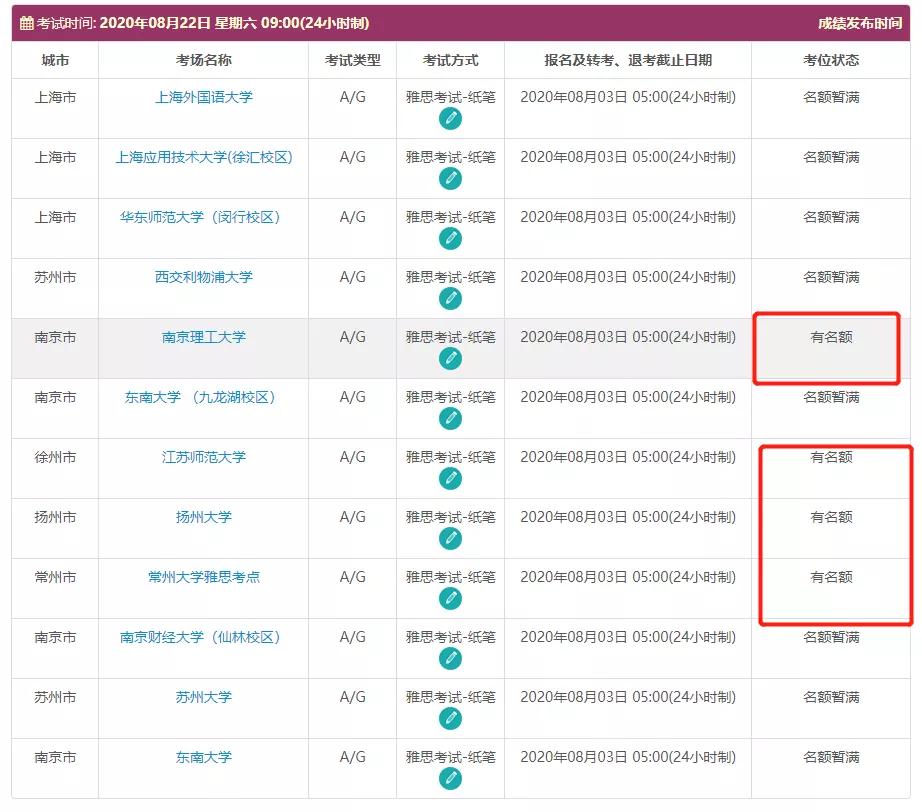Open the 华东师范大学（闵行校区）link
Screen dimensions: 922x812
tap(200, 217)
